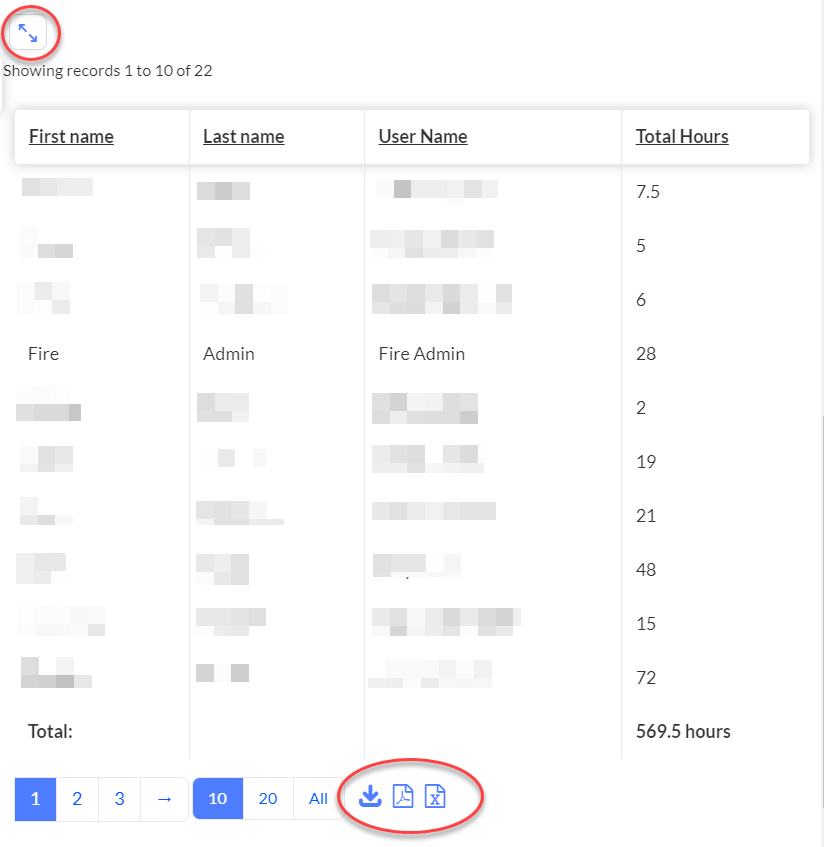Go to page 2

(77, 799)
